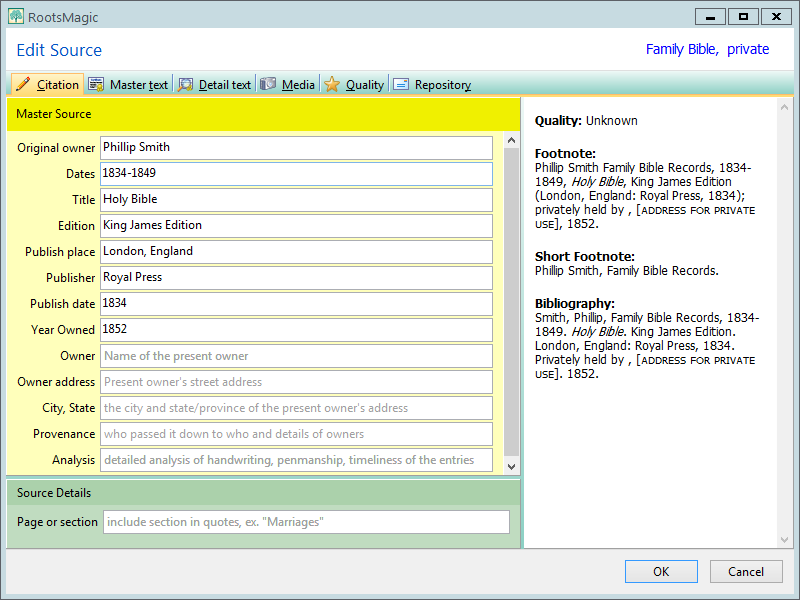Select the Citation pencil icon
The height and width of the screenshot is (600, 800).
click(x=25, y=84)
